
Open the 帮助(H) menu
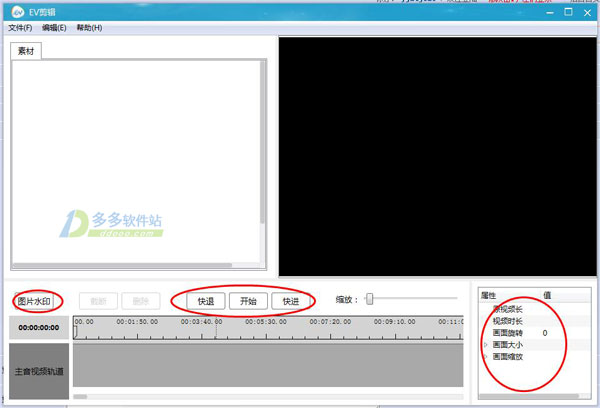click(89, 28)
